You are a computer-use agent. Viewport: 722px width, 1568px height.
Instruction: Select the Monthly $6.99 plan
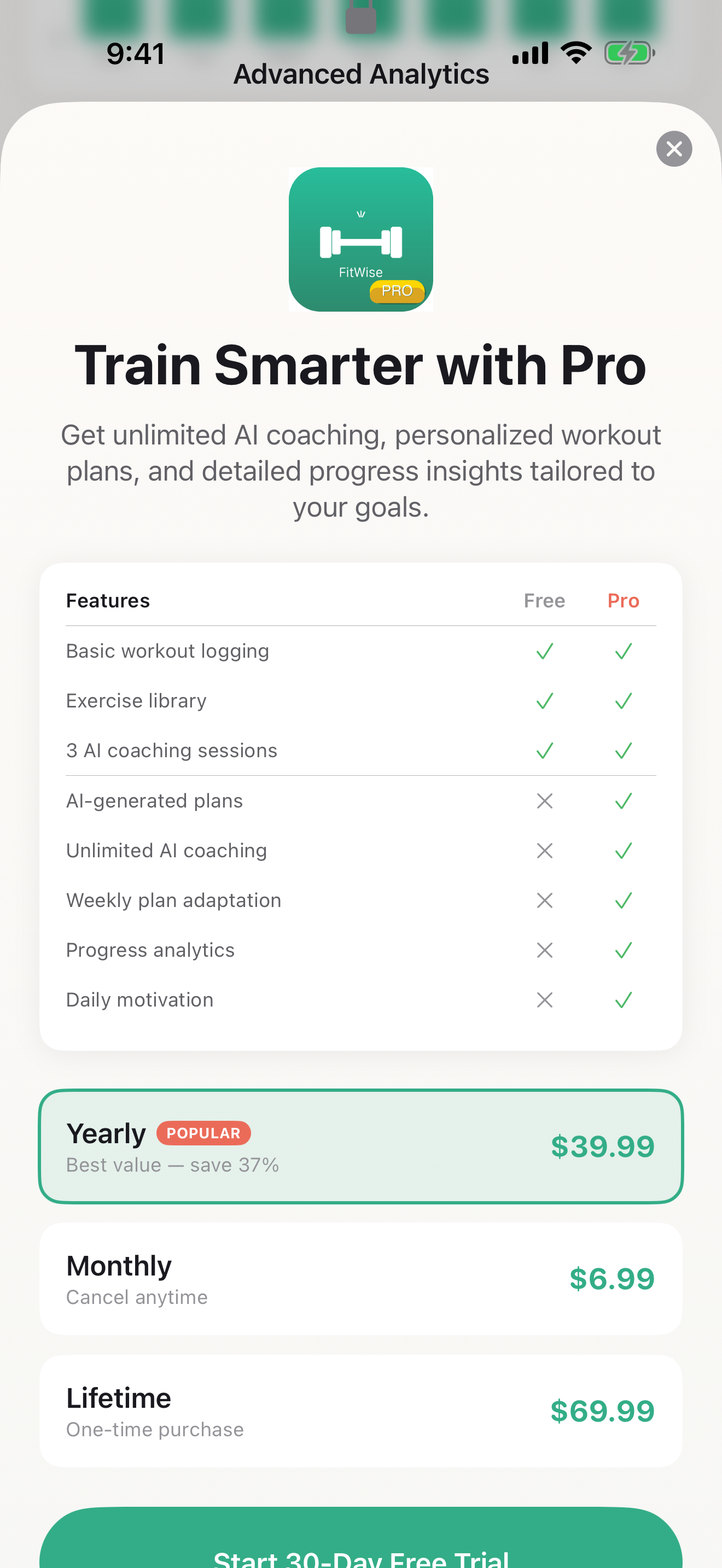point(361,1278)
